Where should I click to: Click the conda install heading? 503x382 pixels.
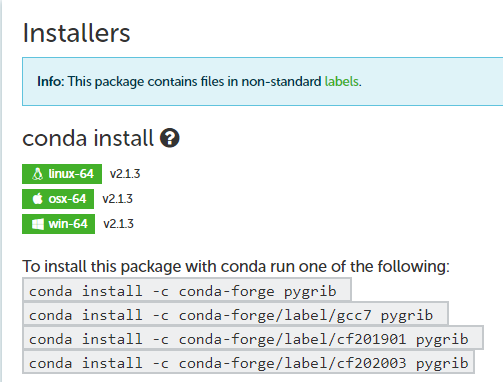pyautogui.click(x=88, y=138)
